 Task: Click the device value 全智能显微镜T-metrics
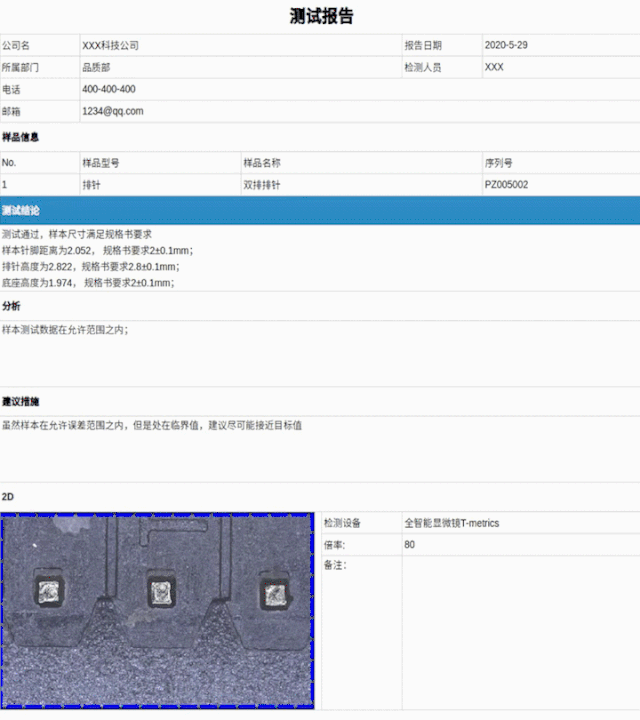pos(451,523)
